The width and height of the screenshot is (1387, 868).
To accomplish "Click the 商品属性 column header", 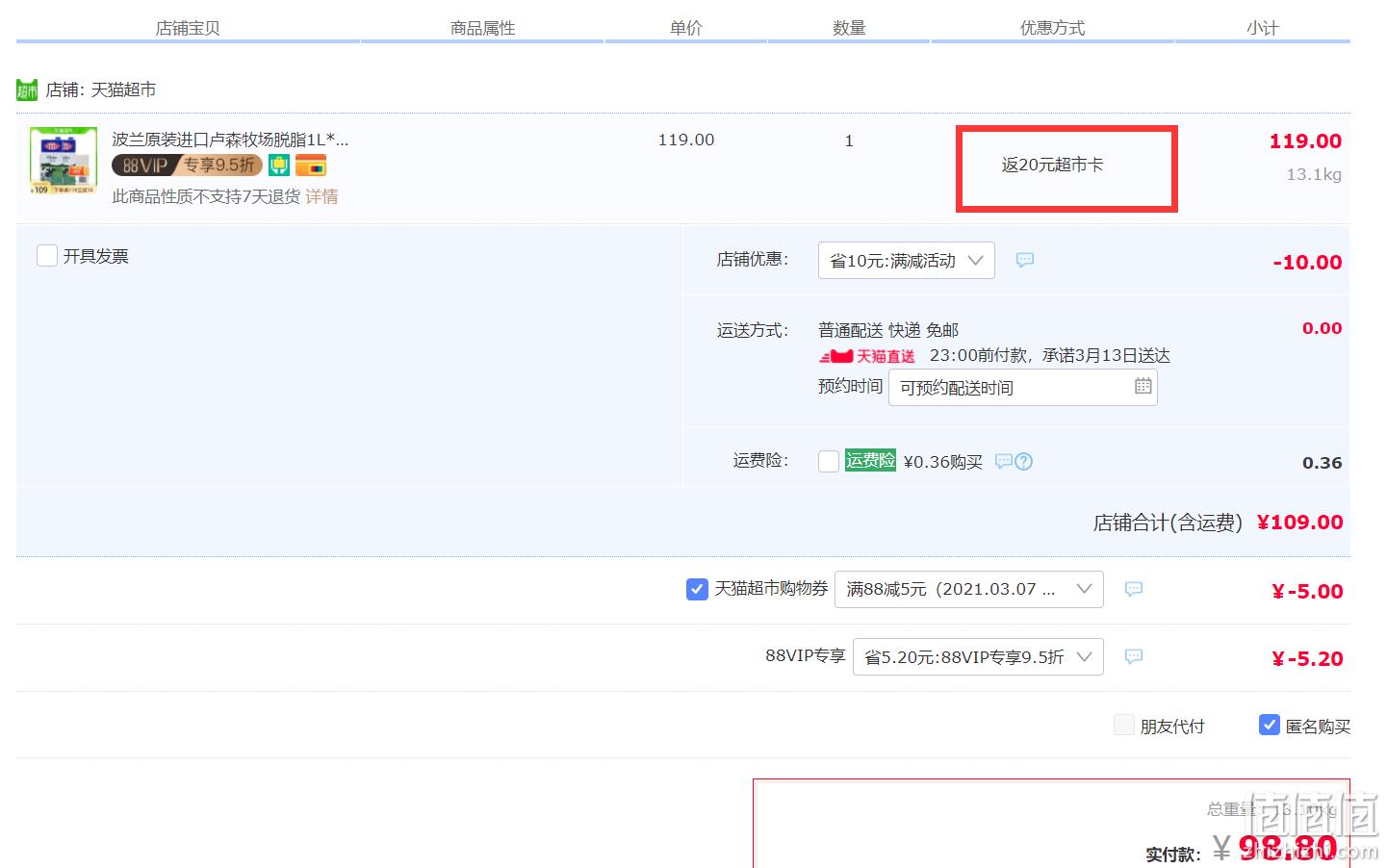I will [x=482, y=28].
